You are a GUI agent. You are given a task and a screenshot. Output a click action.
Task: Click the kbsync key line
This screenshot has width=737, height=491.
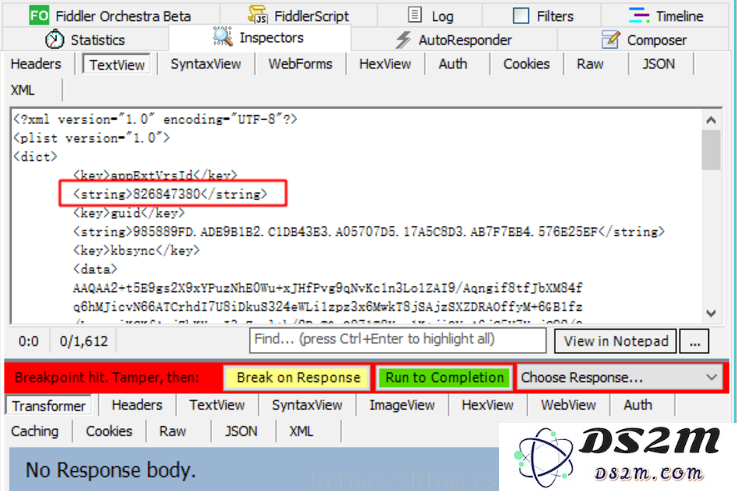coord(136,250)
